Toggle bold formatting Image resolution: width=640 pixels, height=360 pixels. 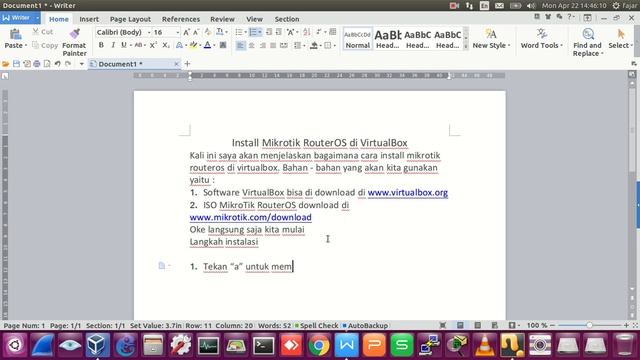coord(101,45)
